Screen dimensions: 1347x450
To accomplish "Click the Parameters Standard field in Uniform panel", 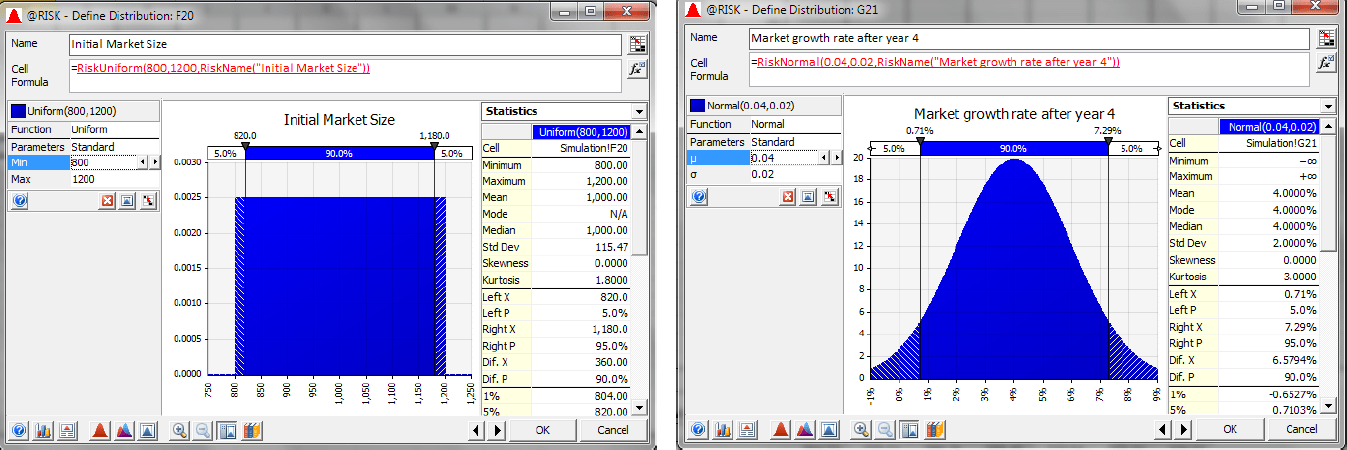I will [112, 147].
